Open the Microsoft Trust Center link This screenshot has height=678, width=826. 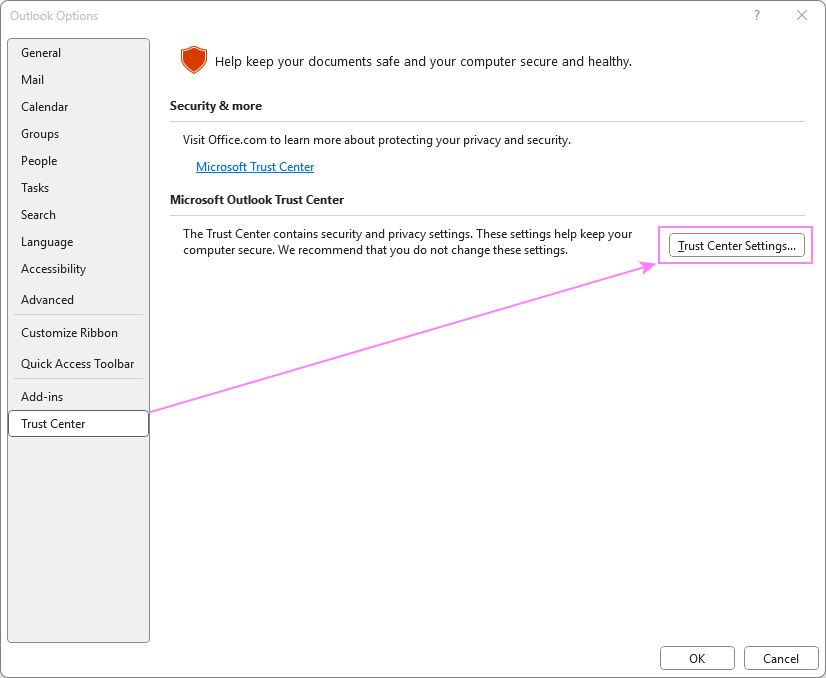tap(255, 167)
